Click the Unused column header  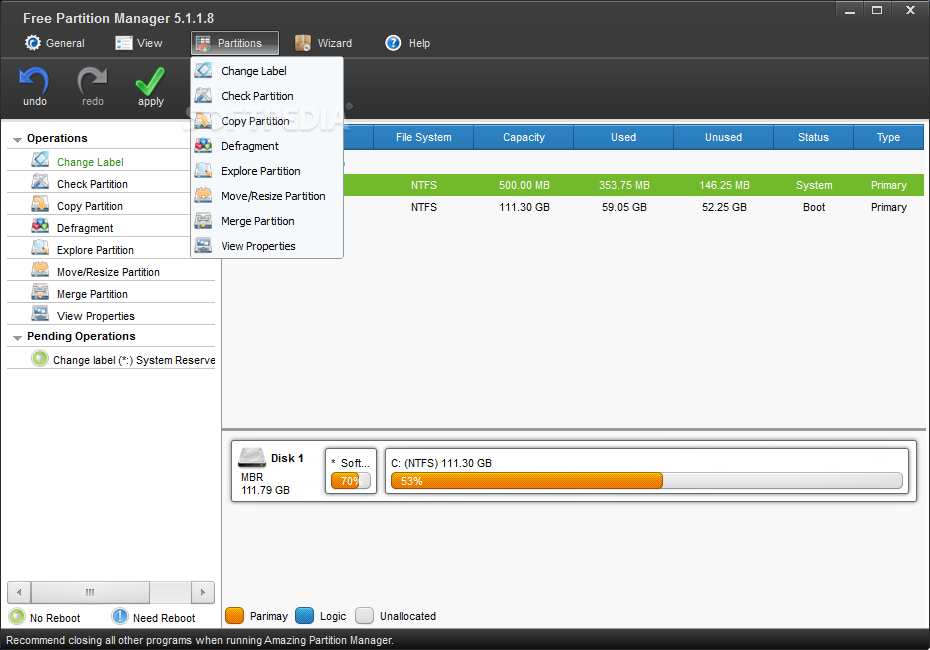pyautogui.click(x=724, y=137)
